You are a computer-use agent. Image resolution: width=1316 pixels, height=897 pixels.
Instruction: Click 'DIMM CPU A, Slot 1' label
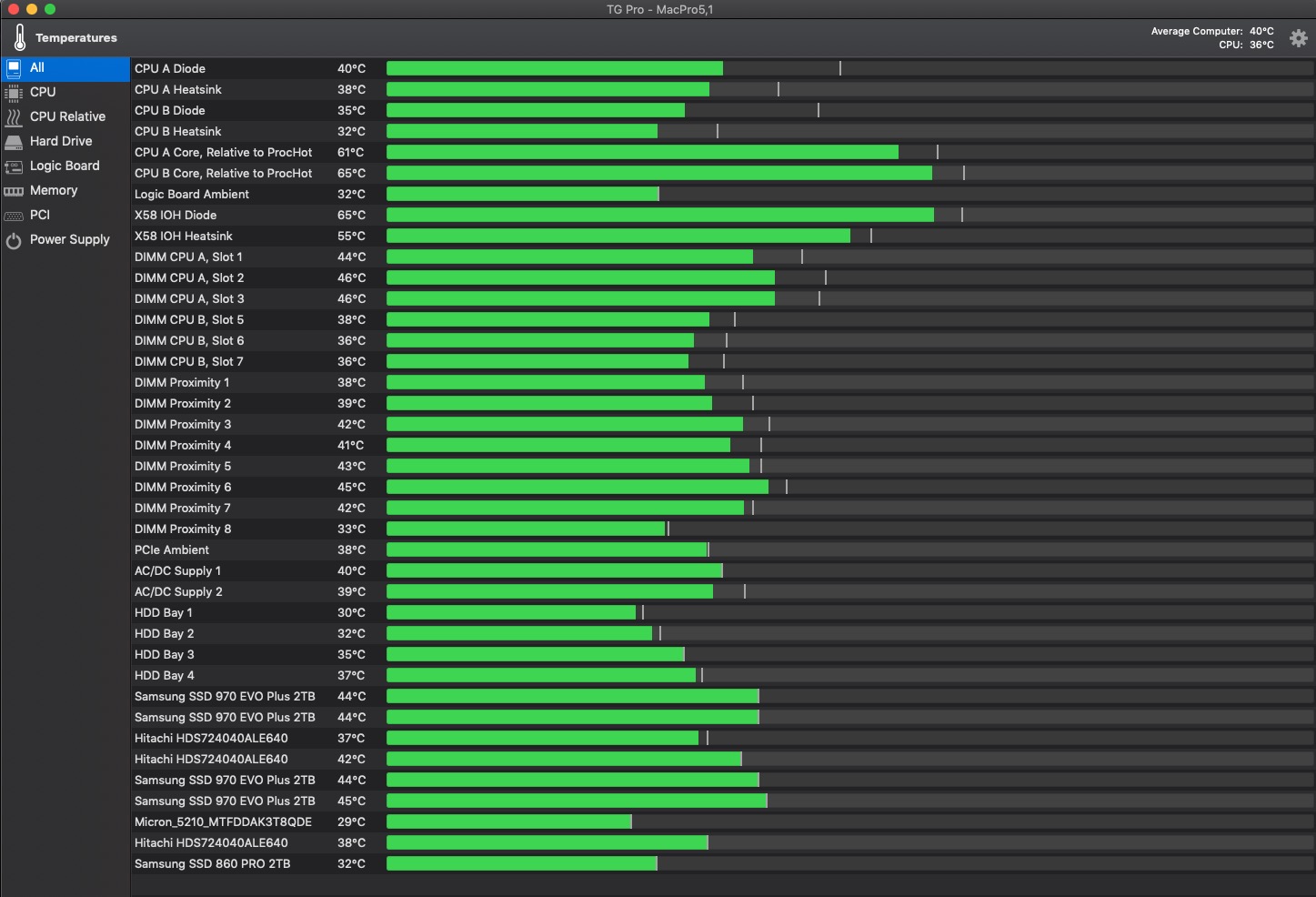pos(188,257)
